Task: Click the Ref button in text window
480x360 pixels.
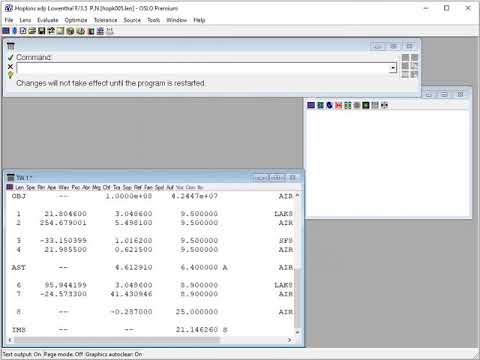Action: pyautogui.click(x=138, y=187)
